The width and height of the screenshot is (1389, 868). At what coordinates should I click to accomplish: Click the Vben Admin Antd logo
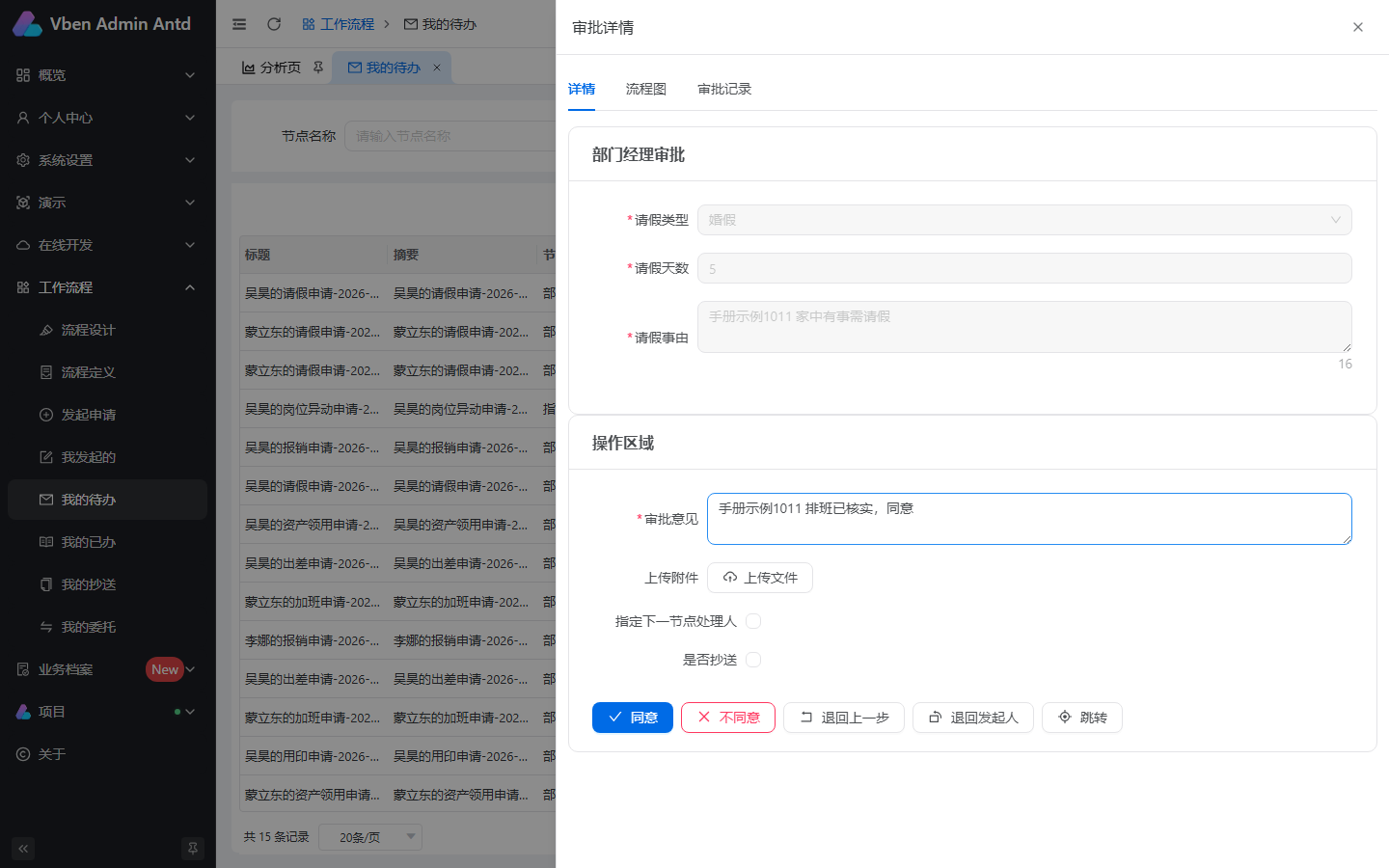tap(102, 24)
